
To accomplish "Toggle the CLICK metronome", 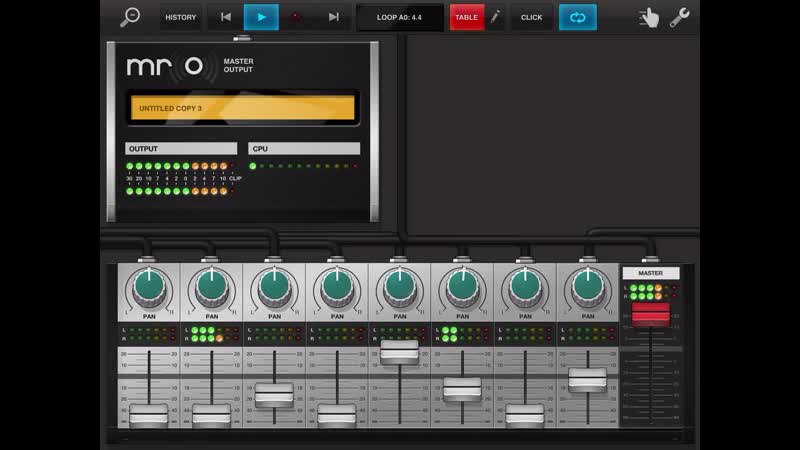I will tap(531, 17).
